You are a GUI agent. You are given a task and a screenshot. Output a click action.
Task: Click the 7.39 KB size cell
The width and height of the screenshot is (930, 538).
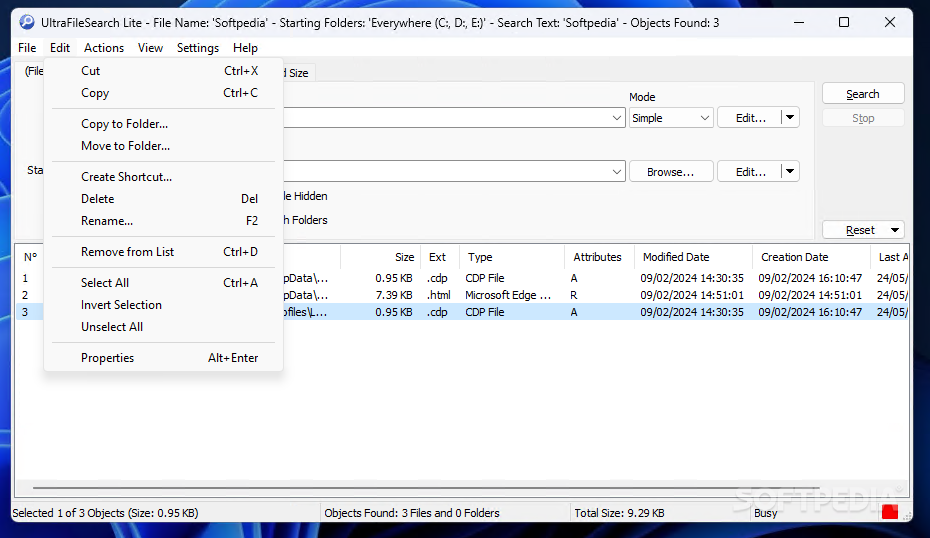click(394, 295)
